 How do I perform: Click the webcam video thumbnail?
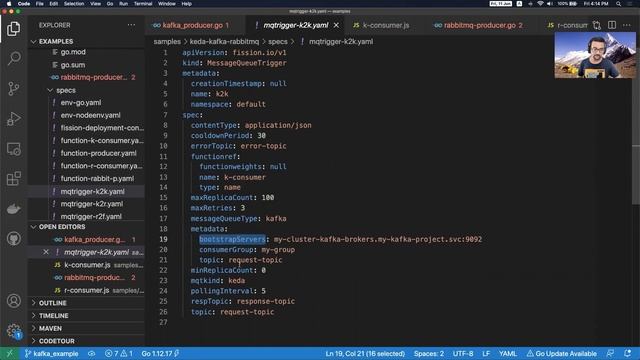[x=595, y=55]
